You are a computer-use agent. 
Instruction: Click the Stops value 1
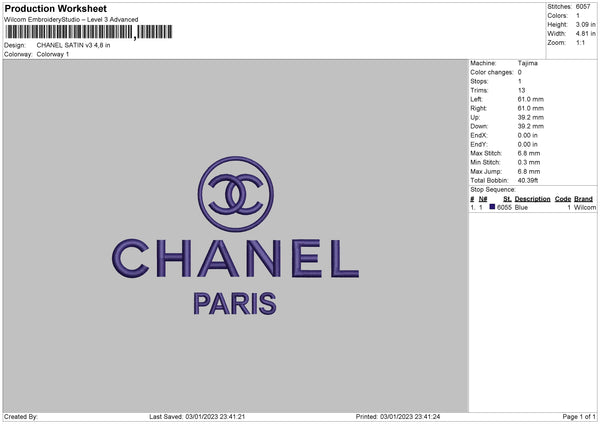[x=520, y=81]
